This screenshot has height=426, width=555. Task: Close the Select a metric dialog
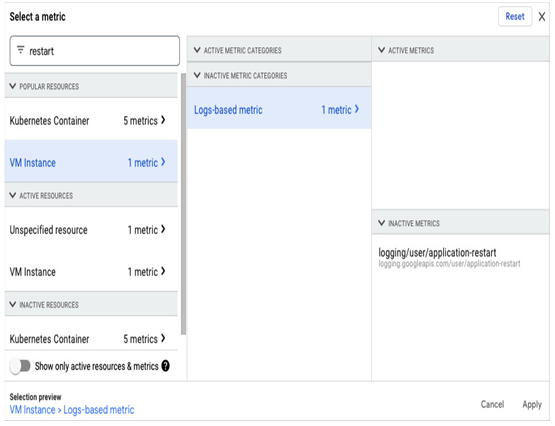[542, 17]
